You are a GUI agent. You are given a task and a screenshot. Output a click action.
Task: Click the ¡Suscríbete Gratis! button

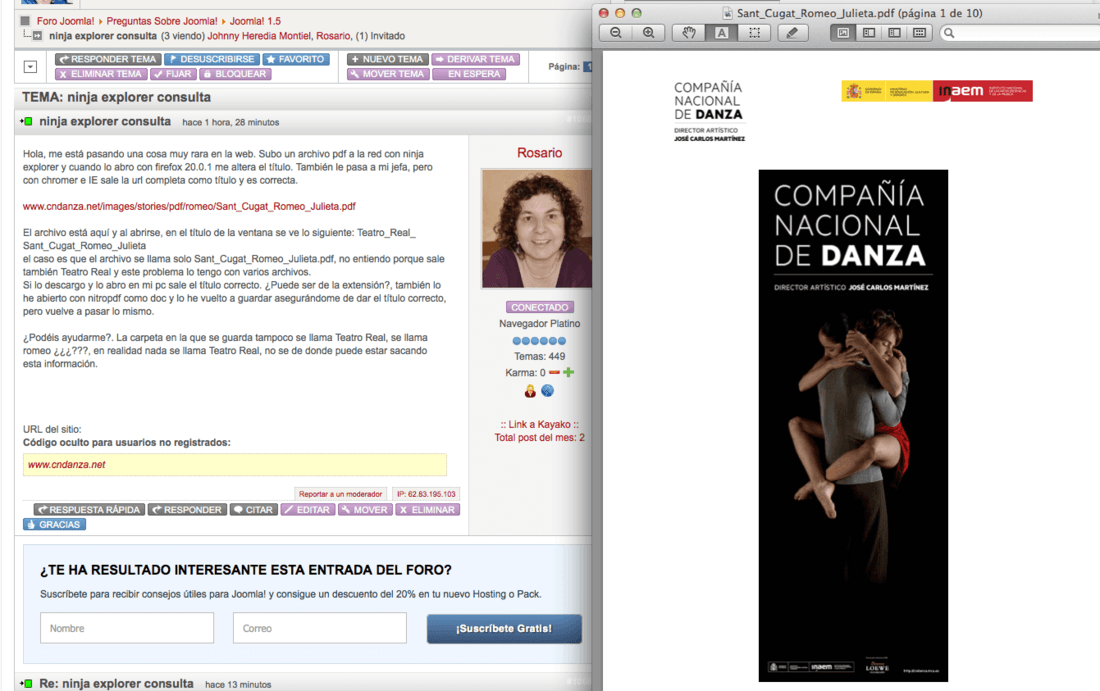coord(504,629)
